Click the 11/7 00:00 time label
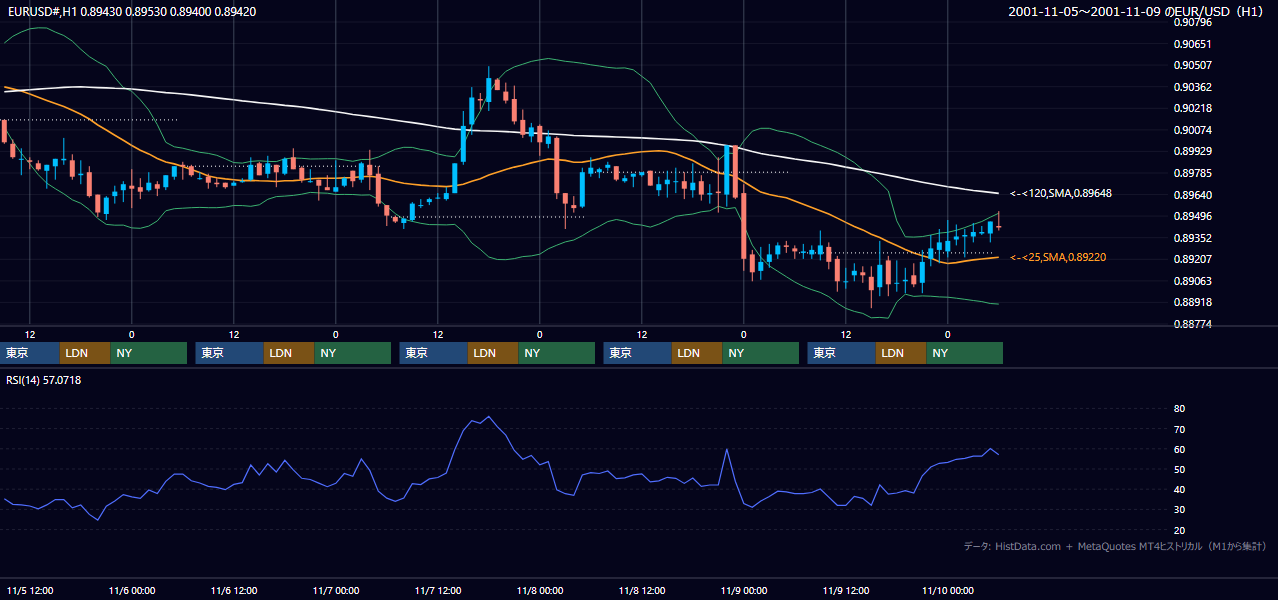 pyautogui.click(x=335, y=591)
